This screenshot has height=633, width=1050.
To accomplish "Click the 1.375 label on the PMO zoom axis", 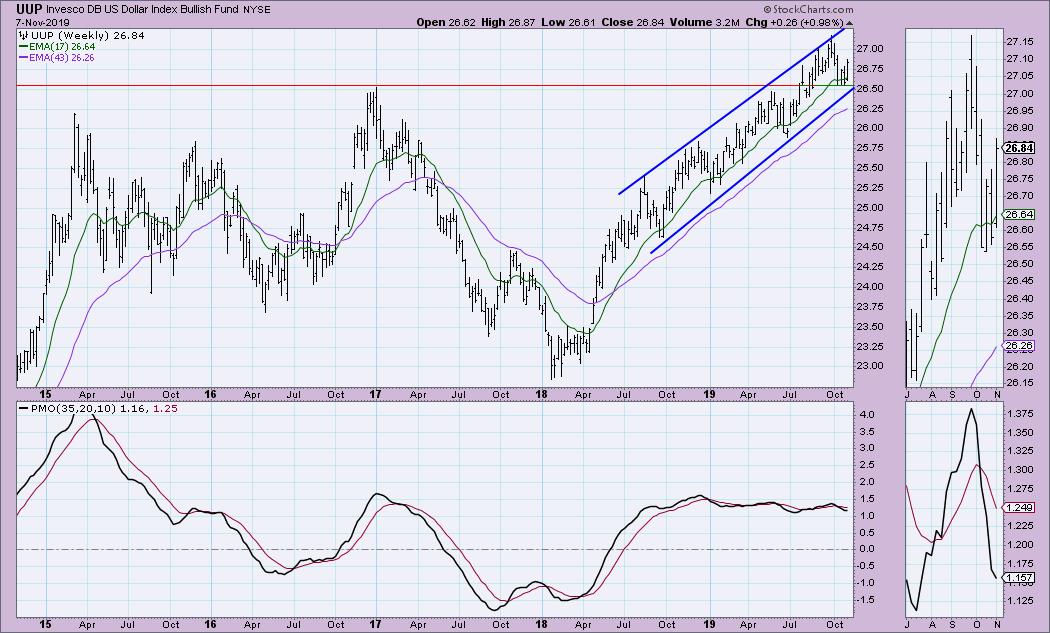I will pos(1019,415).
